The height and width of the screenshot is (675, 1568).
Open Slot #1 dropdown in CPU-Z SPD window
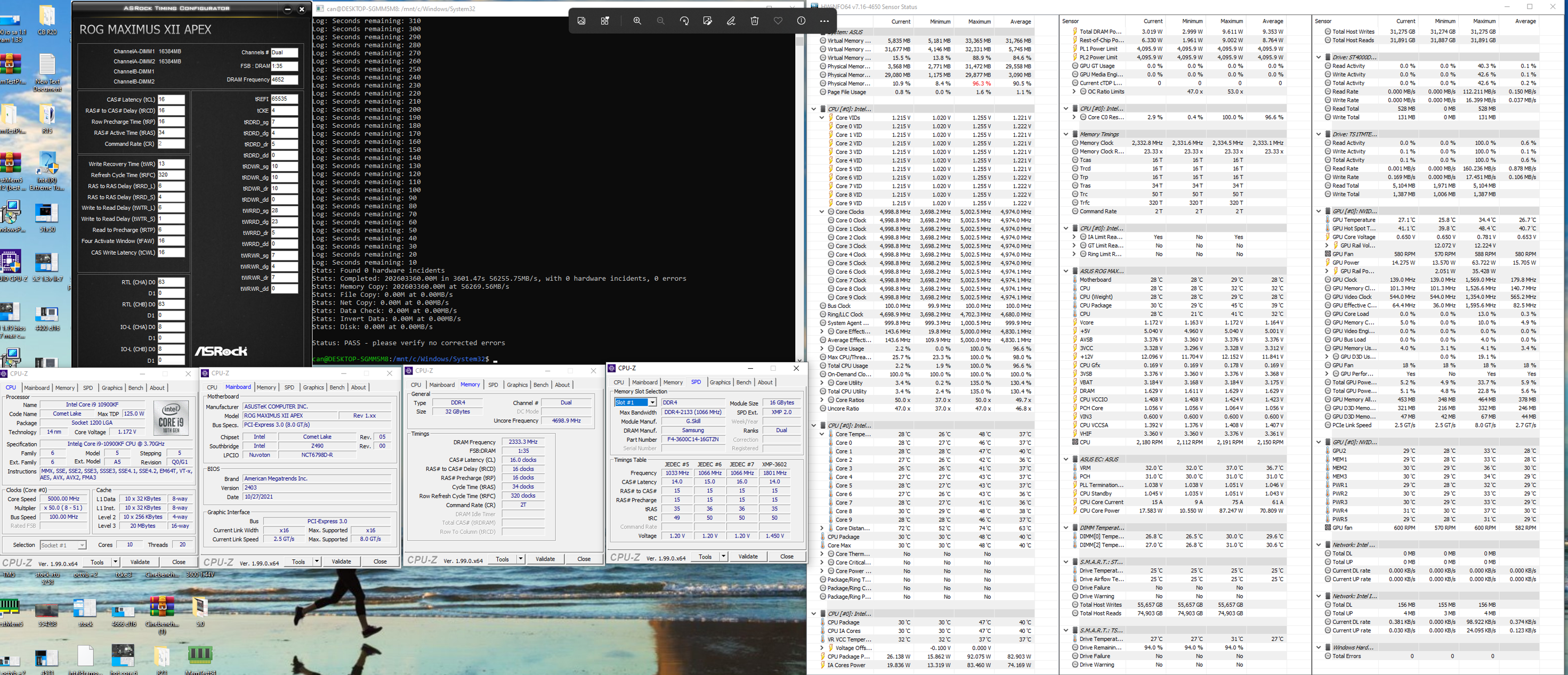pos(652,403)
